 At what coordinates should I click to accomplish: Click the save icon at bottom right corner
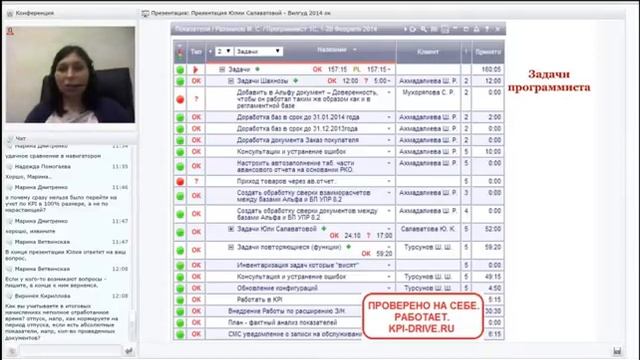point(617,351)
